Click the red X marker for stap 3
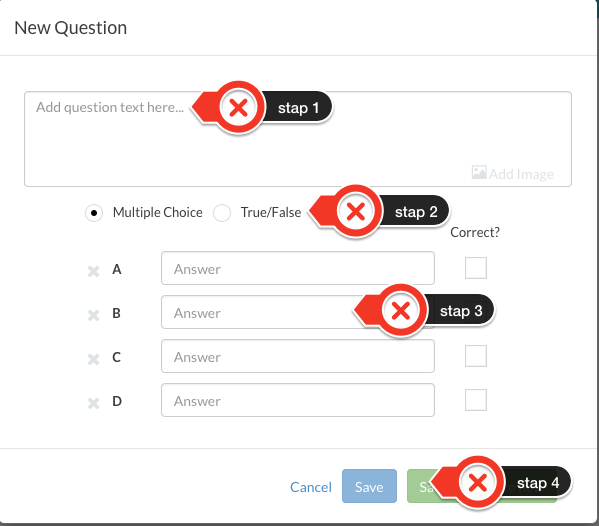The height and width of the screenshot is (526, 599). (401, 310)
